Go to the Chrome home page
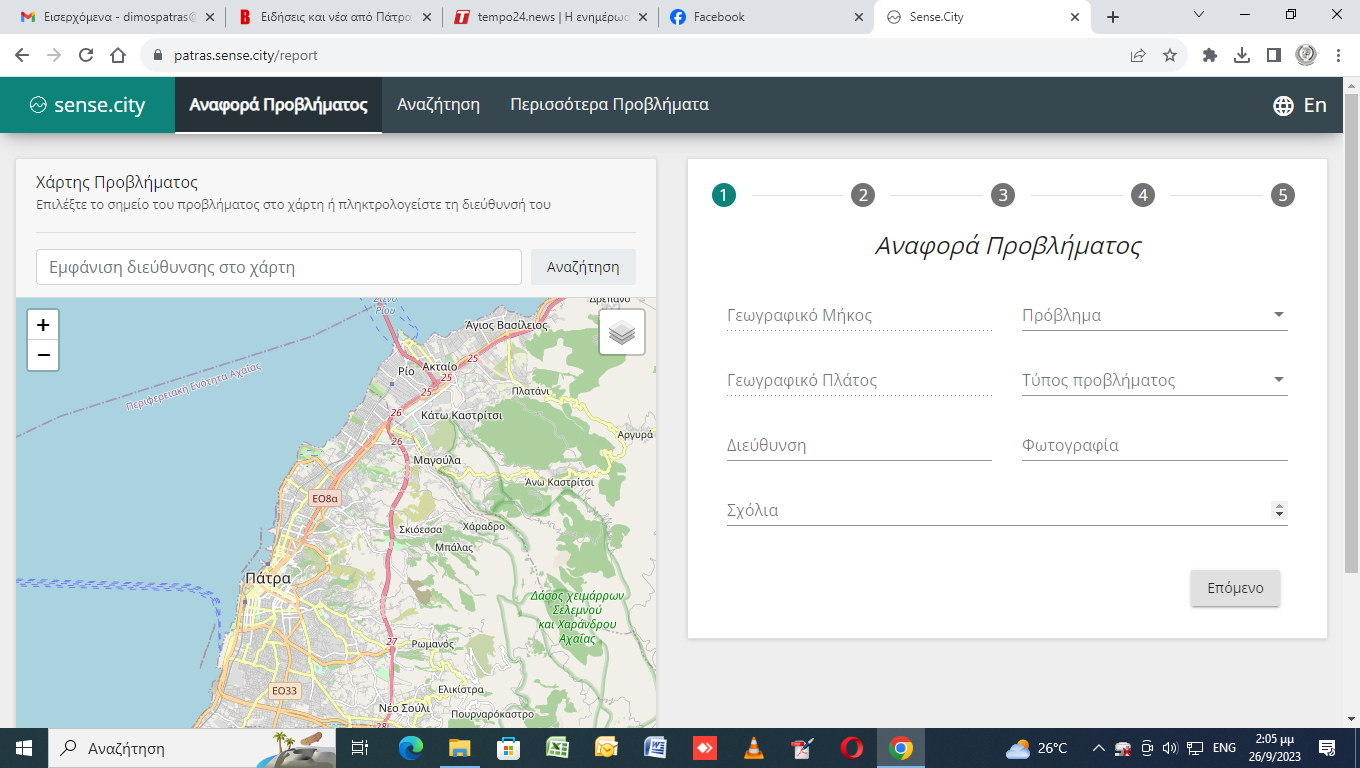This screenshot has width=1360, height=768. pos(118,56)
